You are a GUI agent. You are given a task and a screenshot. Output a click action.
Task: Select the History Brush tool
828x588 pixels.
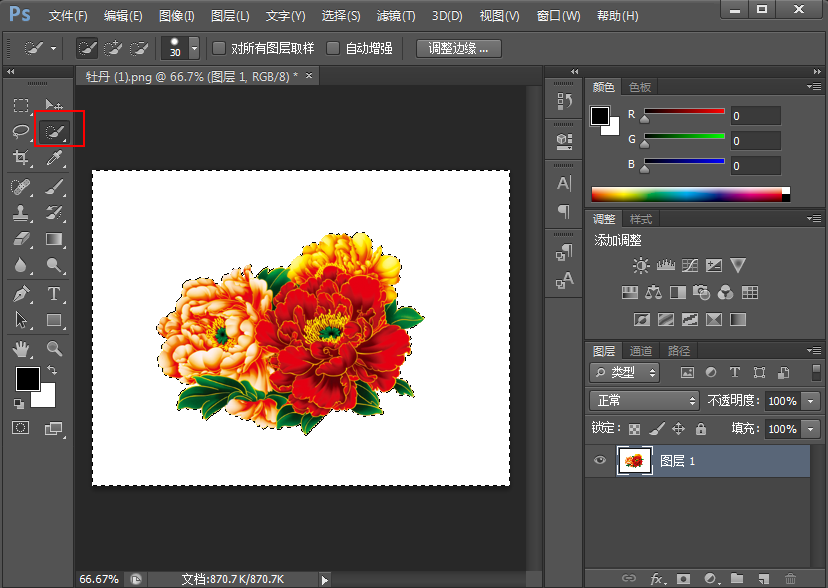point(53,213)
